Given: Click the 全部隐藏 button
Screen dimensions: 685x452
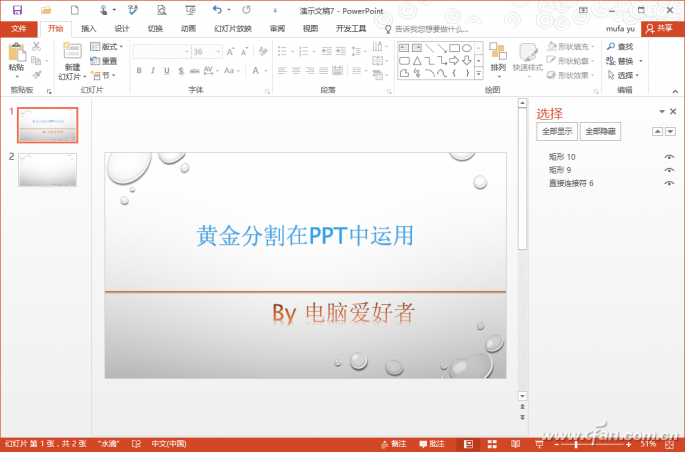Looking at the screenshot, I should 601,131.
